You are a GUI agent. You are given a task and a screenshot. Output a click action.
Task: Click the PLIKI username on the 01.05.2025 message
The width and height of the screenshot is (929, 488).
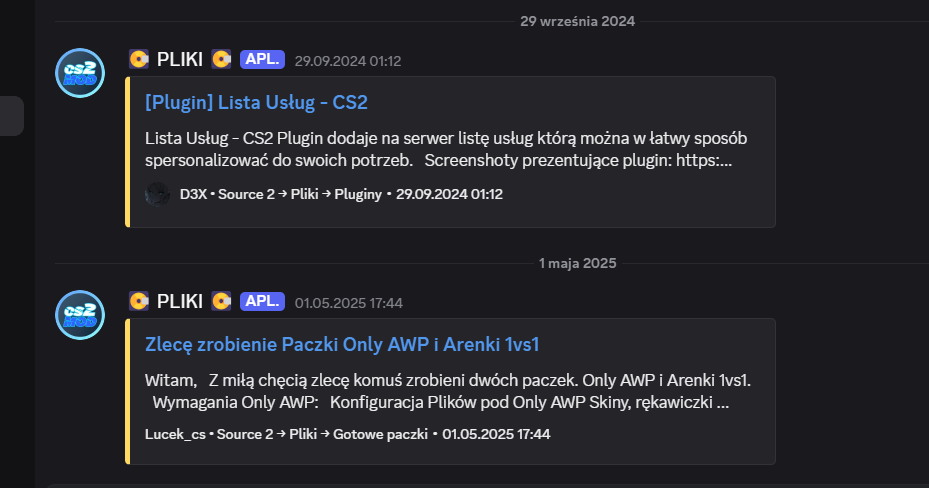(180, 301)
